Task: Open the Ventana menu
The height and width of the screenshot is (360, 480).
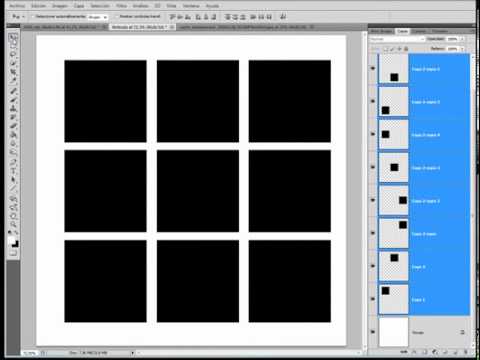Action: pos(191,6)
